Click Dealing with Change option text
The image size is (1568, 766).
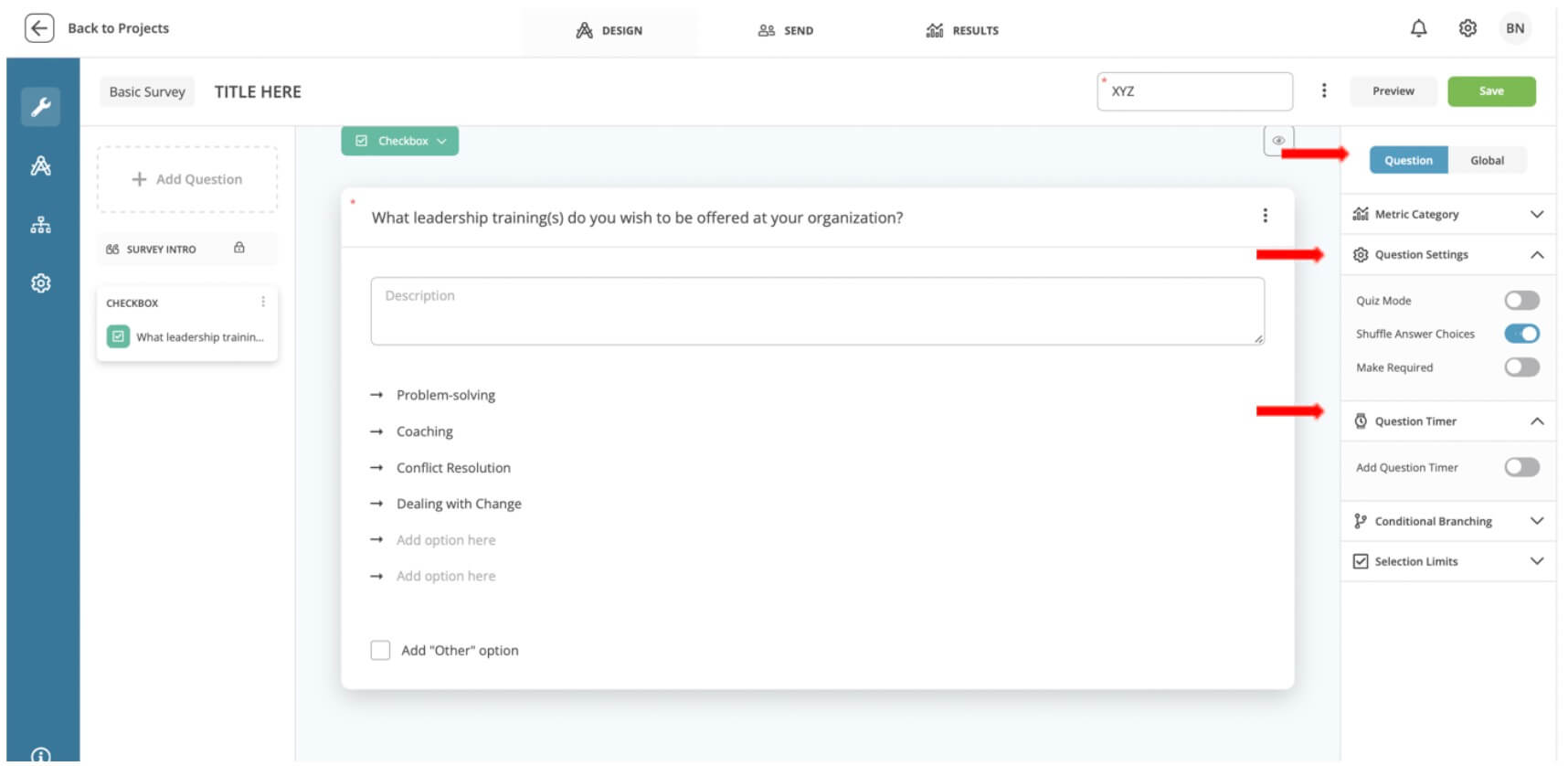459,504
